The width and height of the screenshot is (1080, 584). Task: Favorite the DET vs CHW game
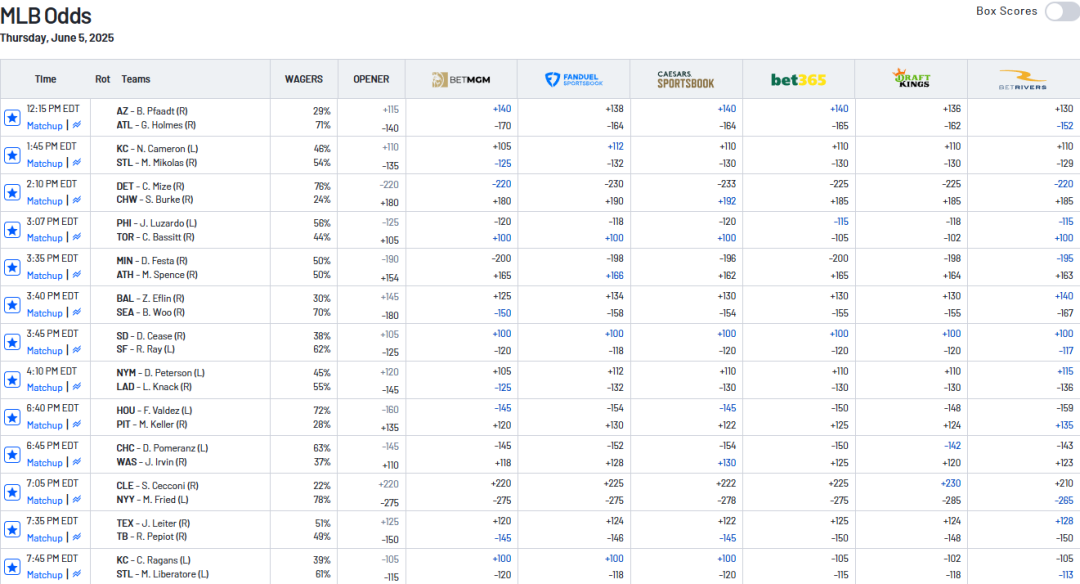[x=12, y=193]
